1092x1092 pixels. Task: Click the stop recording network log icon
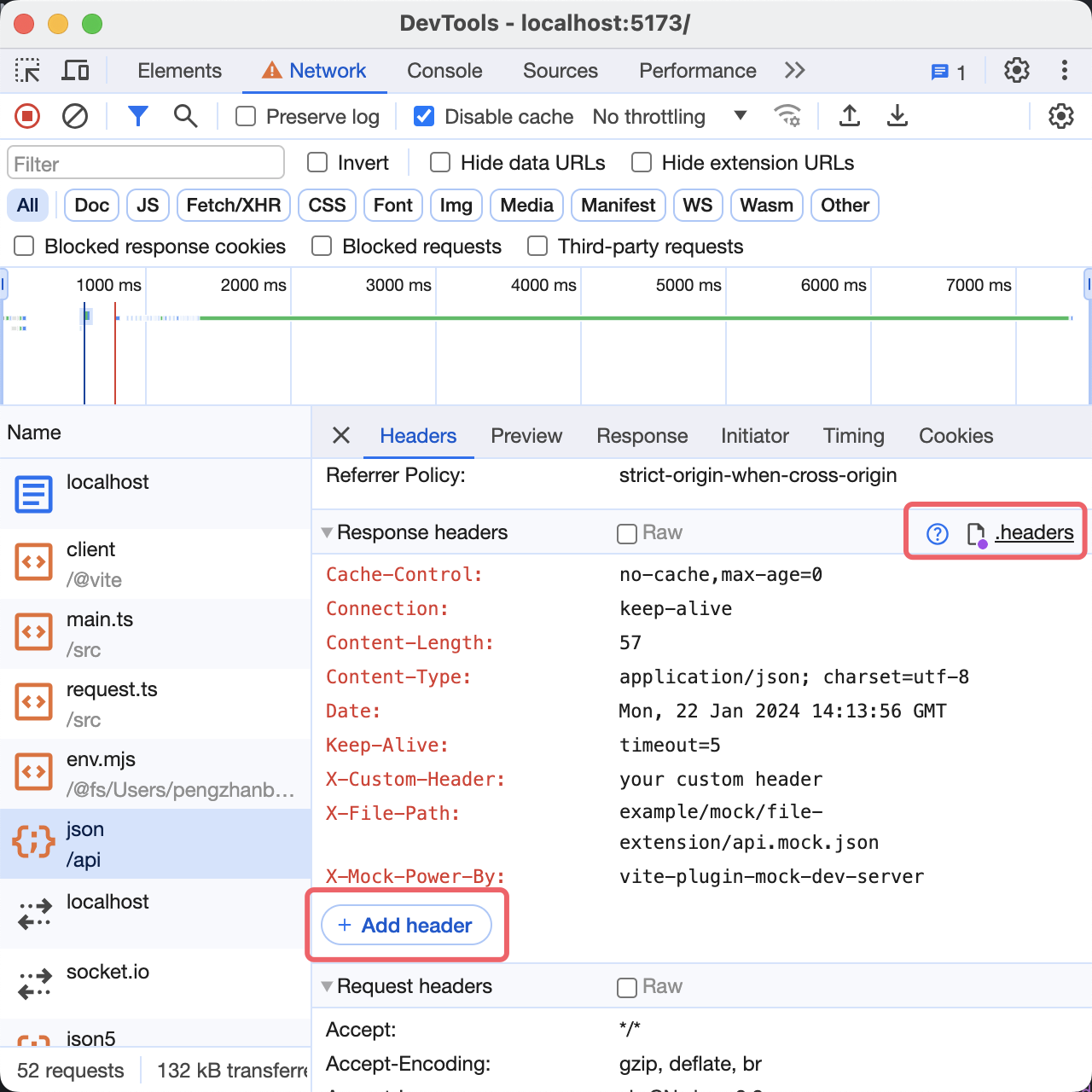coord(27,116)
